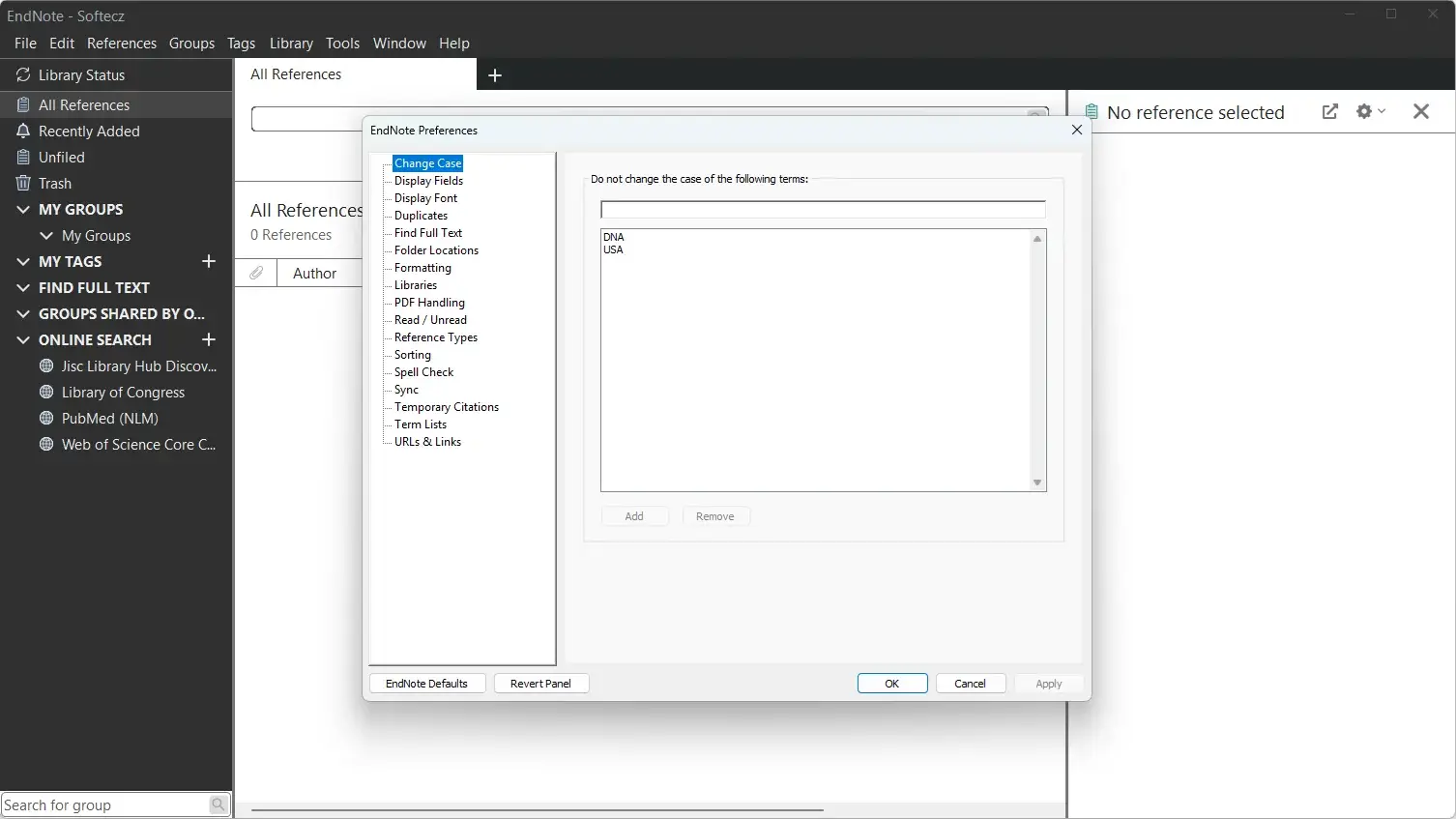The image size is (1456, 819).
Task: Select Display Fonts preference category
Action: click(425, 198)
